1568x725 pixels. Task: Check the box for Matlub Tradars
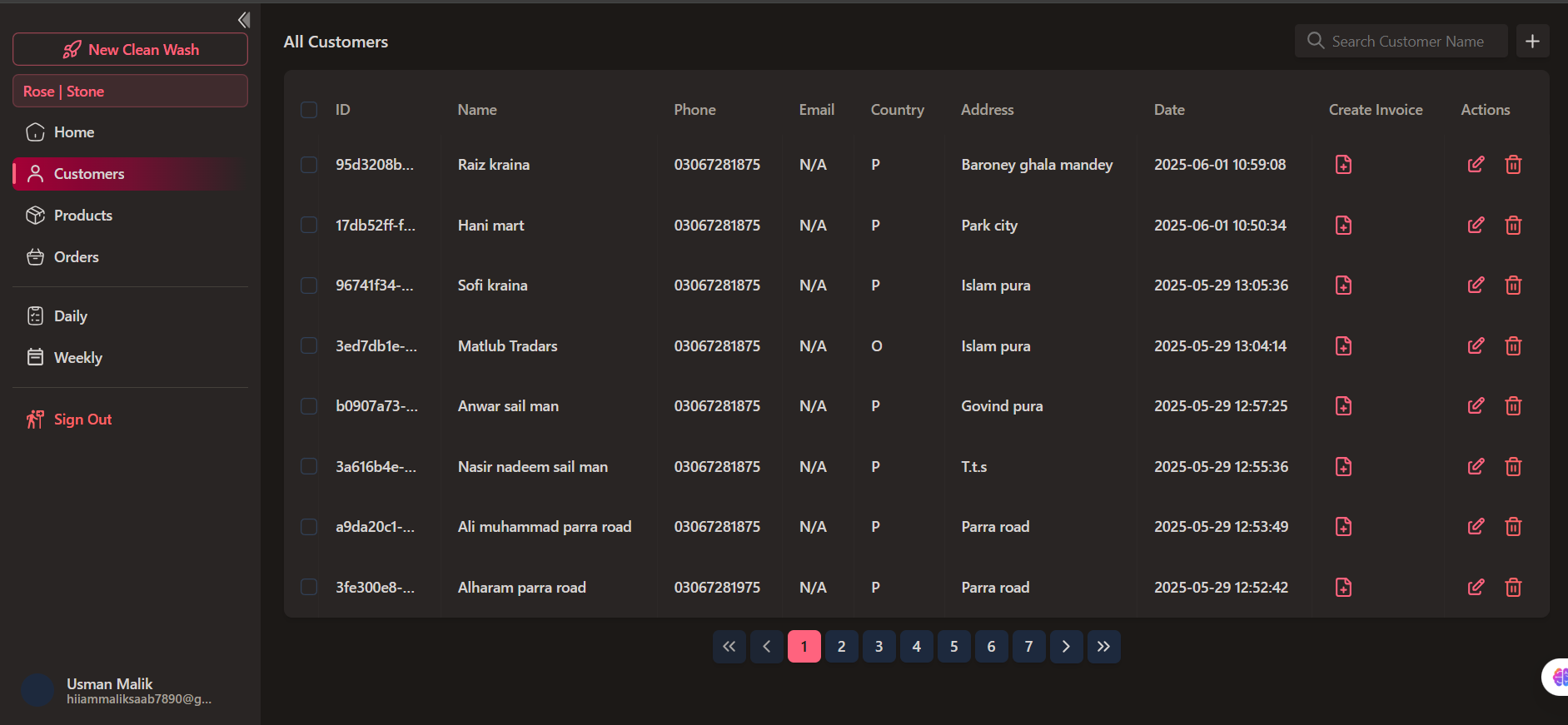309,346
